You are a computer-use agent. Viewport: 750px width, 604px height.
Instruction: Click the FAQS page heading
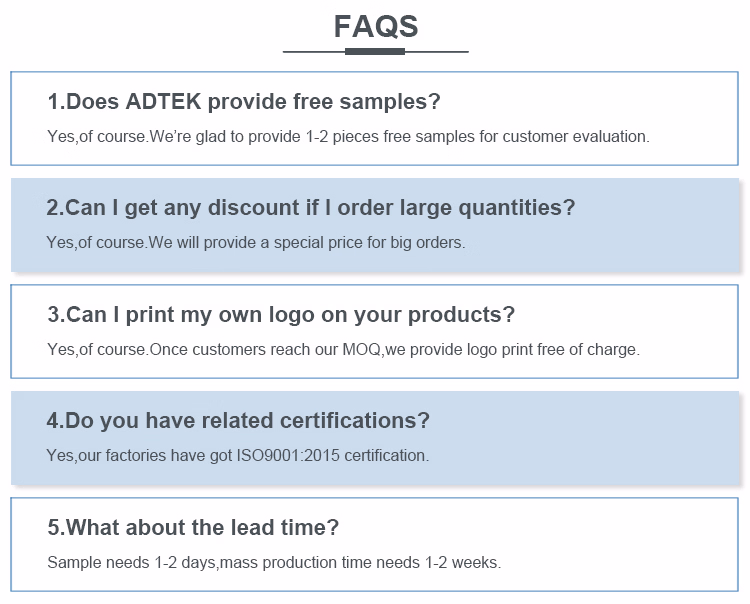coord(375,26)
